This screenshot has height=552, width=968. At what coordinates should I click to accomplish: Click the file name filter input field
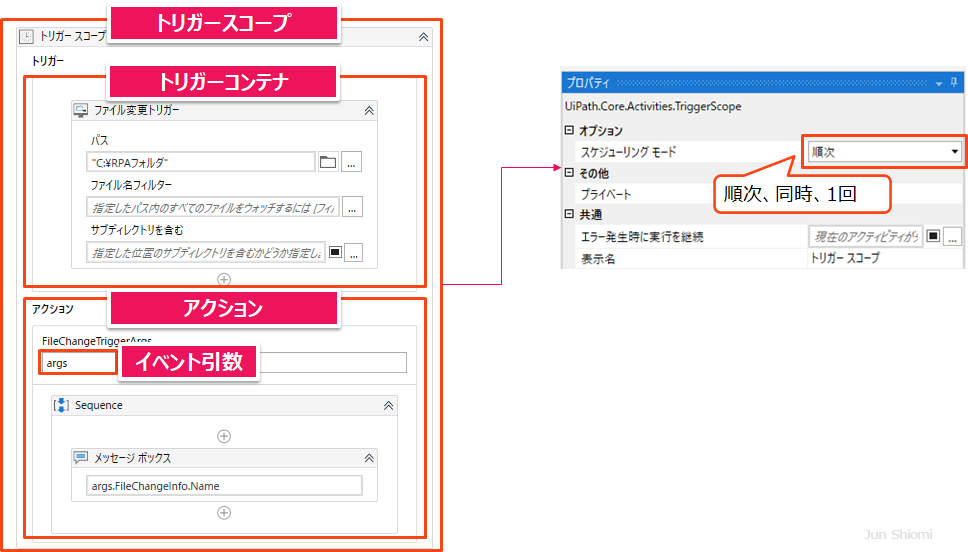pyautogui.click(x=213, y=207)
